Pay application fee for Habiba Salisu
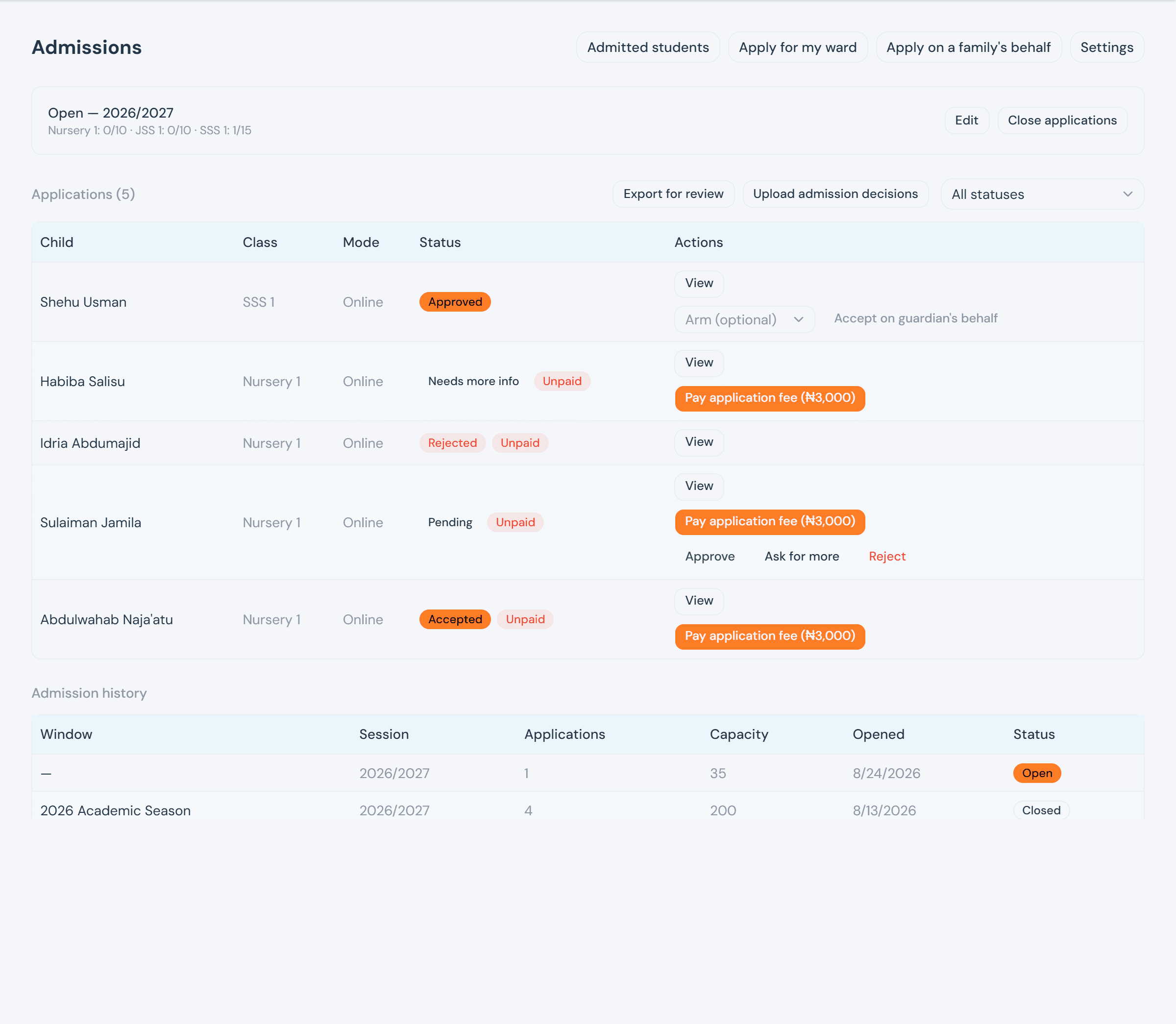1176x1024 pixels. pos(770,398)
